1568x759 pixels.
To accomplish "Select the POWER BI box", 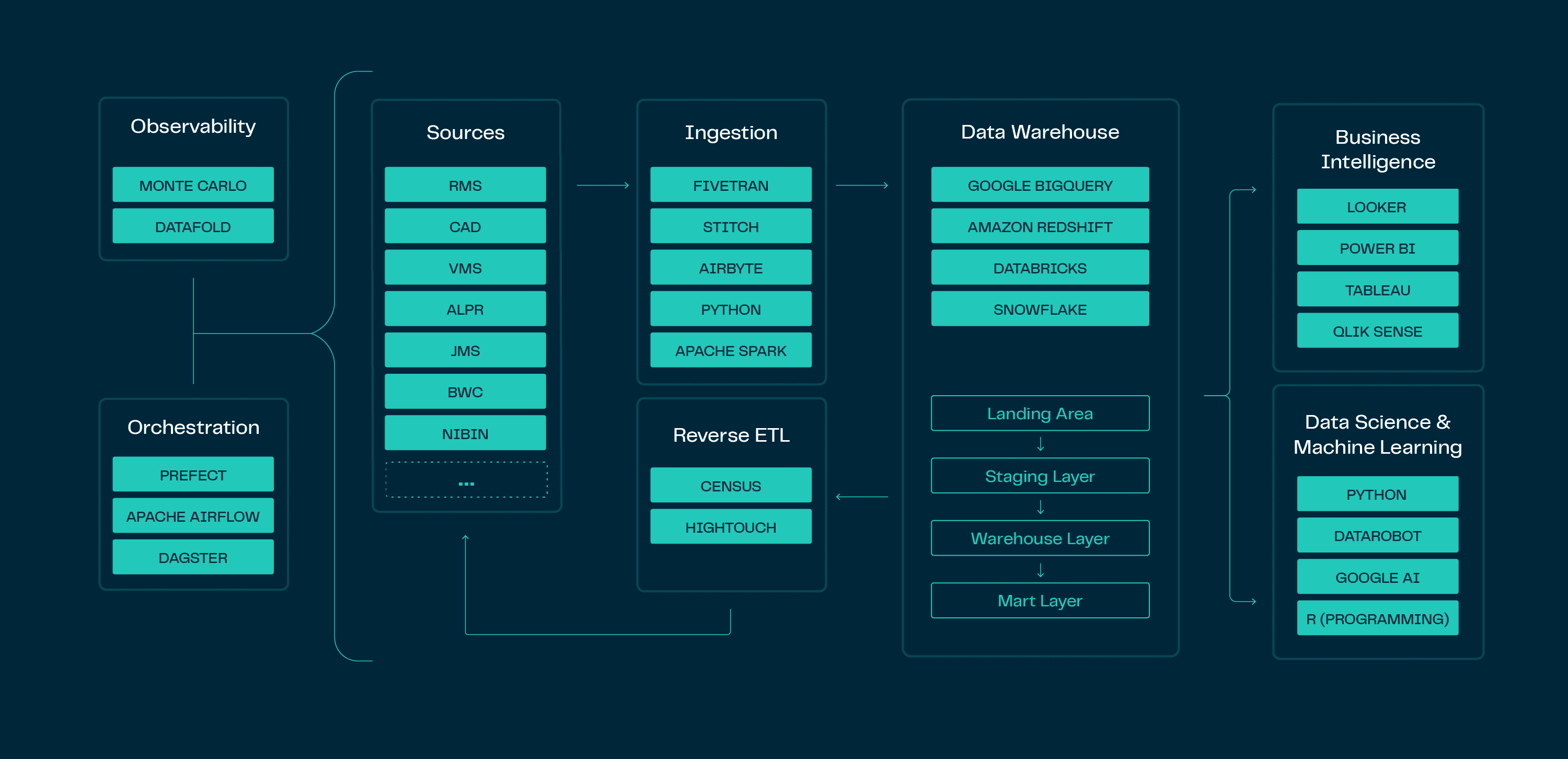I will [x=1377, y=248].
